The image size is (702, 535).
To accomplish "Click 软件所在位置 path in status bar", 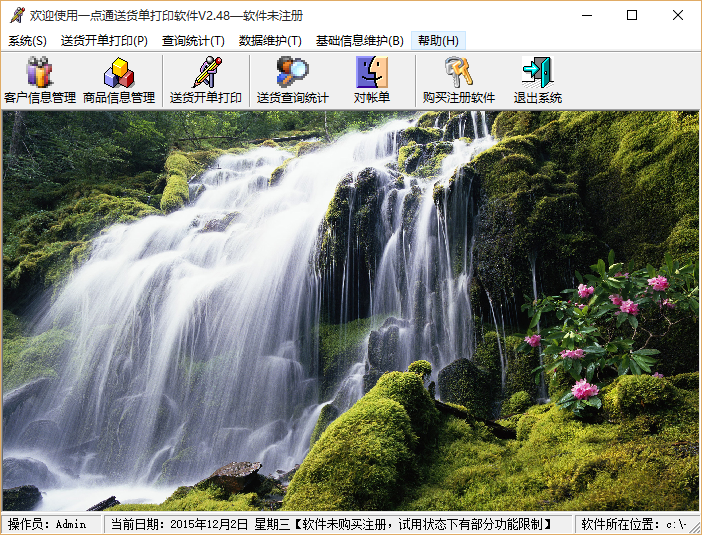I will click(x=634, y=524).
